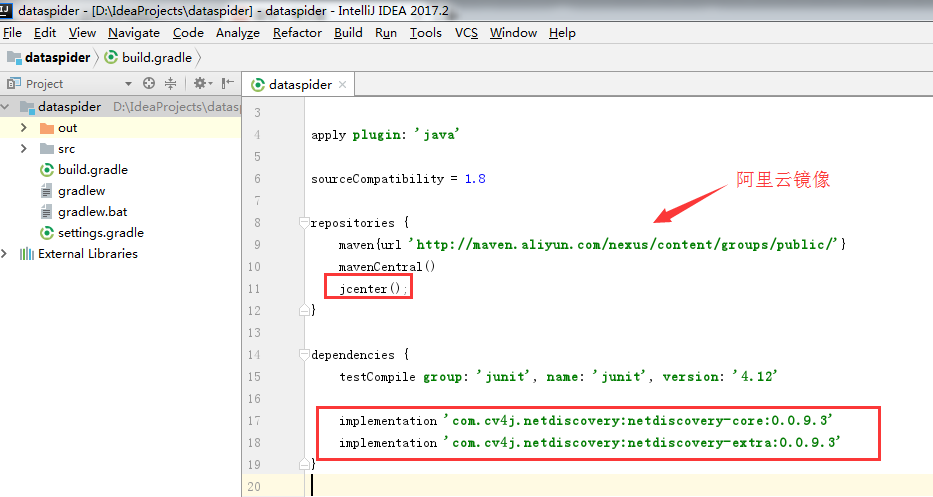
Task: Select settings.gradle in project tree
Action: pyautogui.click(x=101, y=233)
